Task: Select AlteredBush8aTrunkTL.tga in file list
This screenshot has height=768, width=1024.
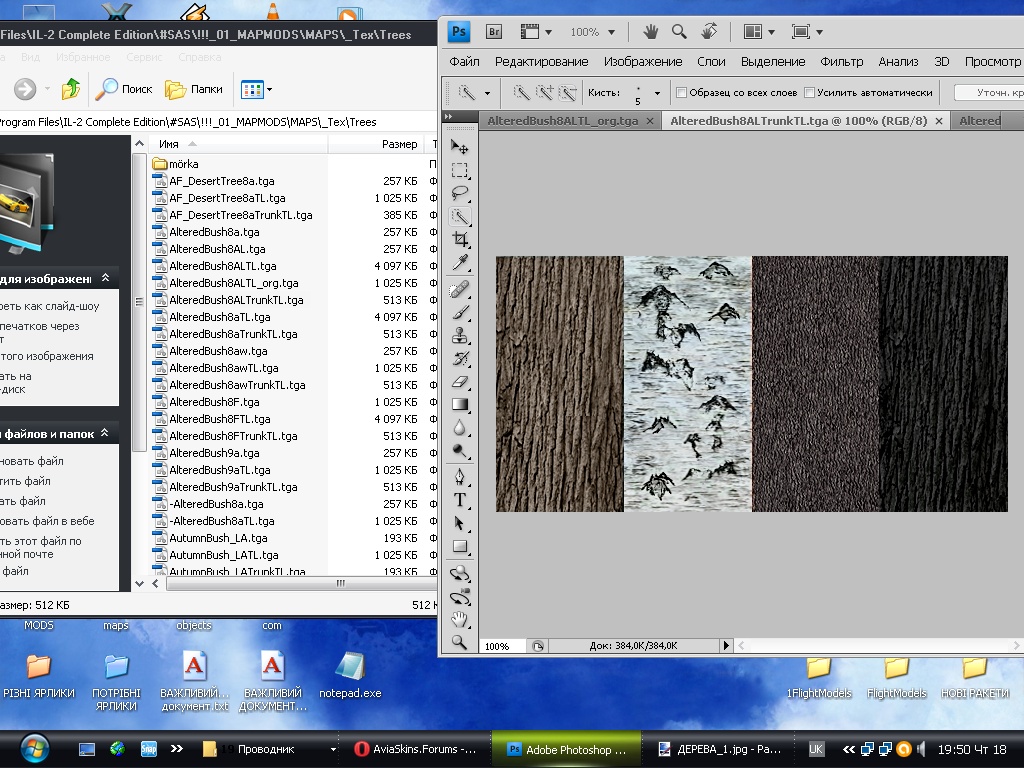Action: pos(233,334)
